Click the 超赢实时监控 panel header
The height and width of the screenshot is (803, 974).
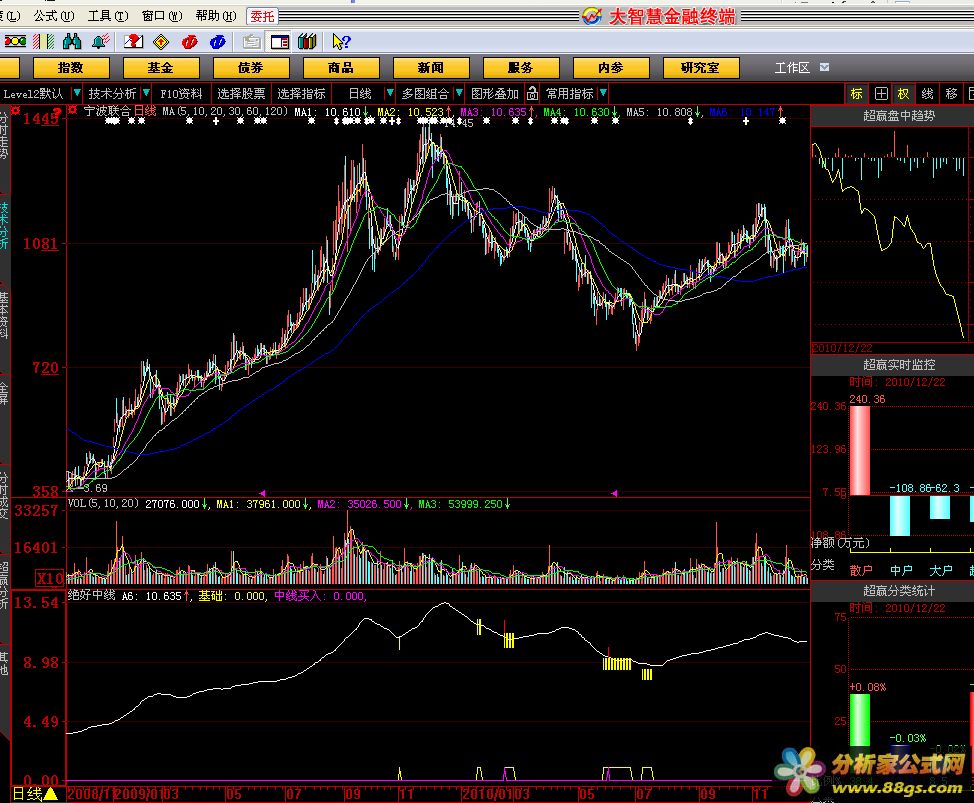pyautogui.click(x=898, y=365)
